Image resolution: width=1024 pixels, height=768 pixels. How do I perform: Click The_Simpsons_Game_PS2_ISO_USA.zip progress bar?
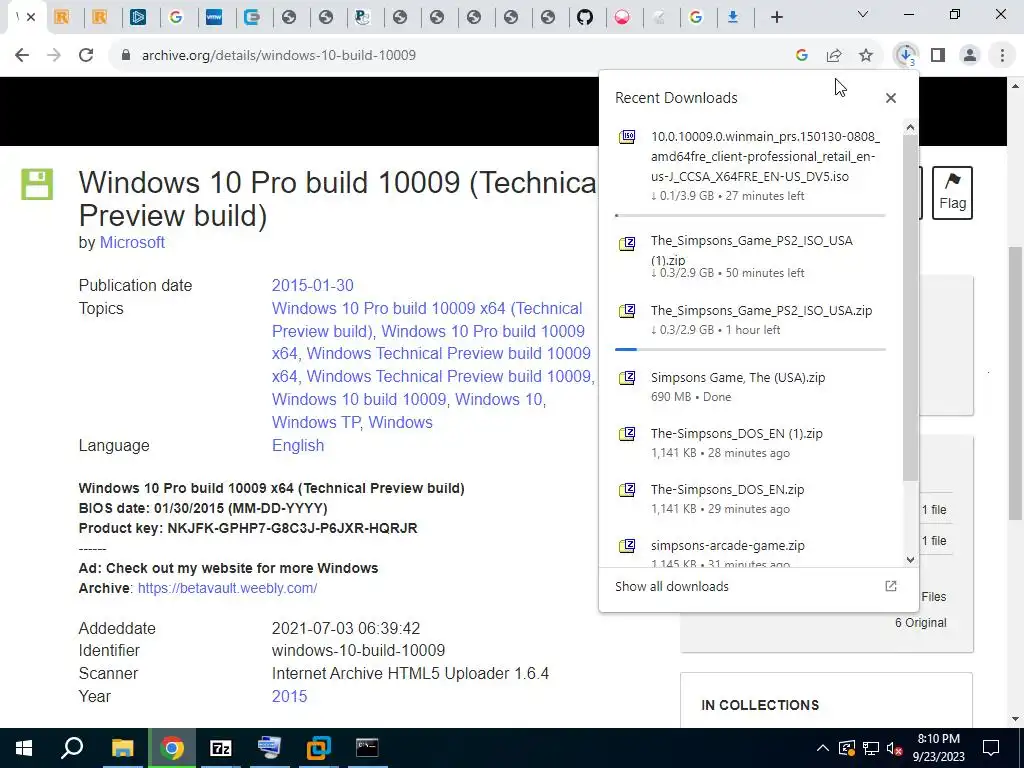tap(750, 349)
